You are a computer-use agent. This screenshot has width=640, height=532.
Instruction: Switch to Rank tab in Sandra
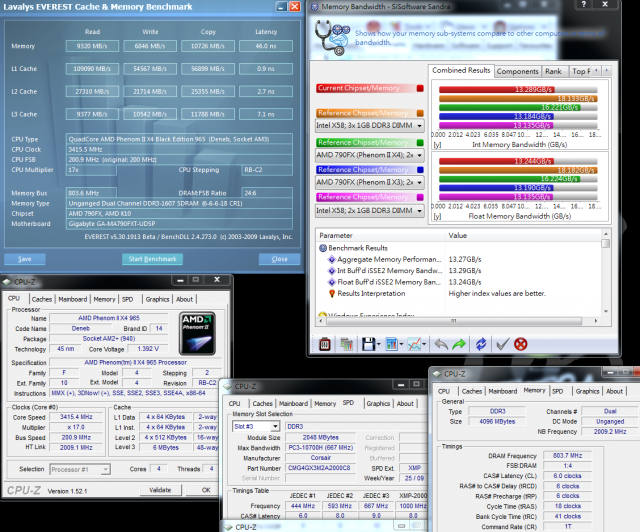coord(553,71)
